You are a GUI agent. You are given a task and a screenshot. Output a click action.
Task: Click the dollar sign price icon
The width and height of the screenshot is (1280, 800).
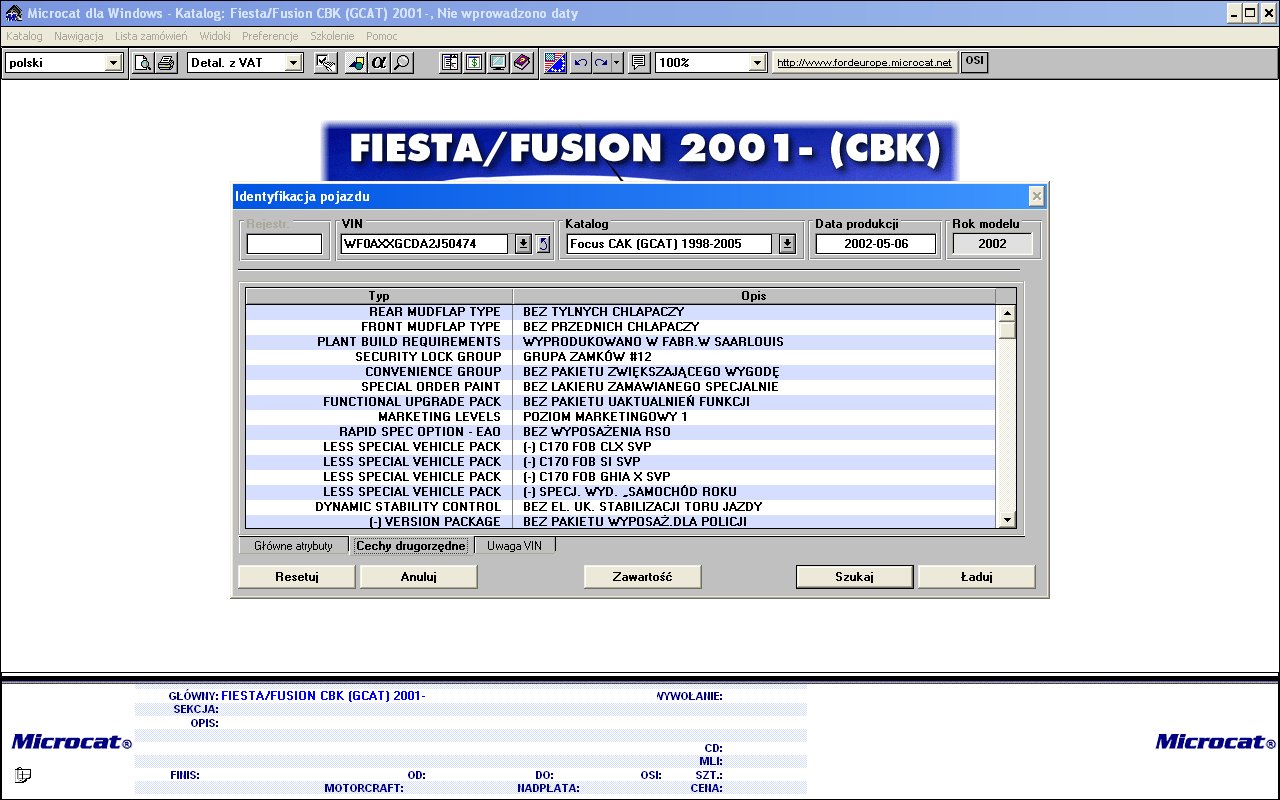(x=474, y=63)
